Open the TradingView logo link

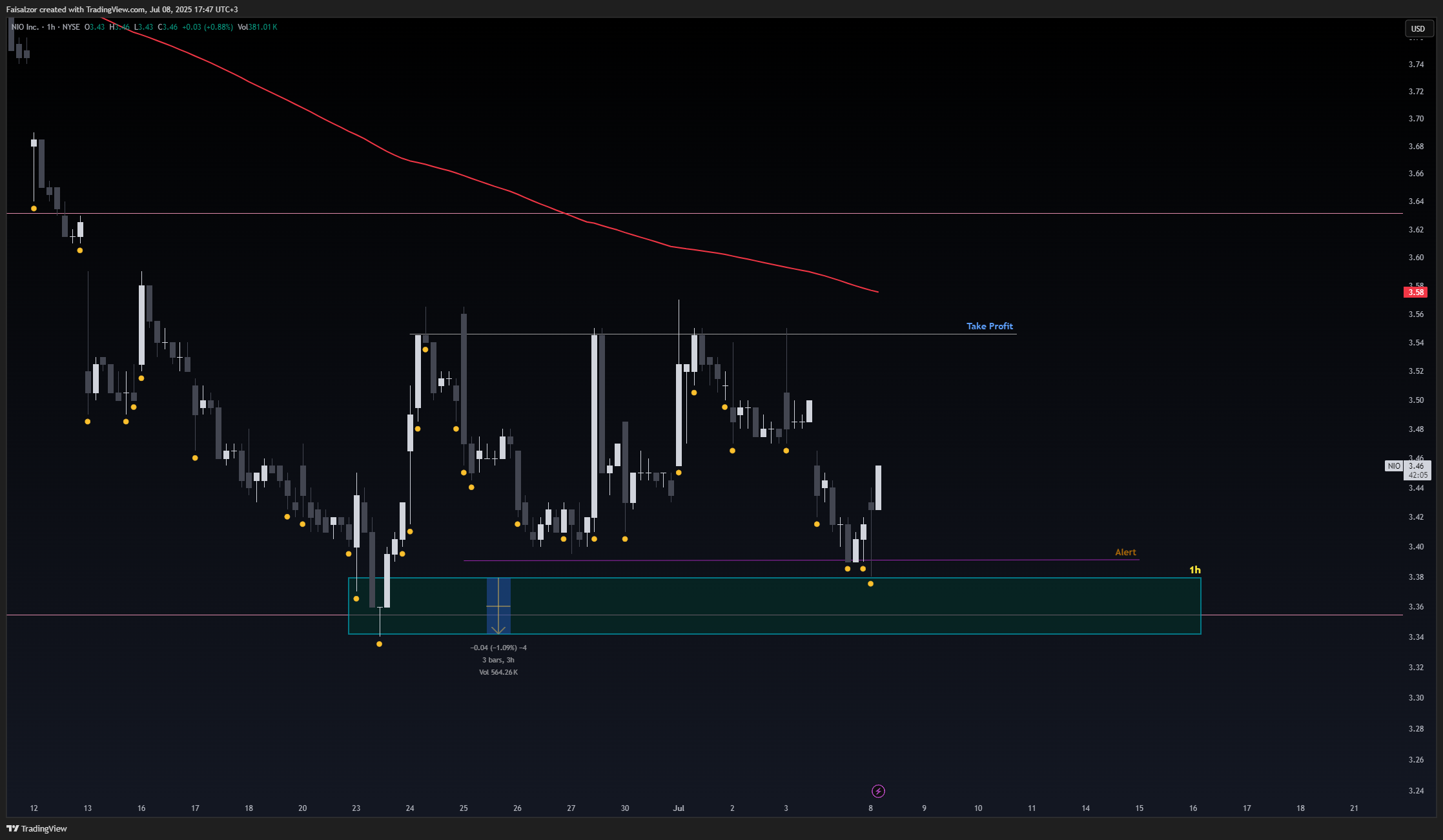coord(37,828)
